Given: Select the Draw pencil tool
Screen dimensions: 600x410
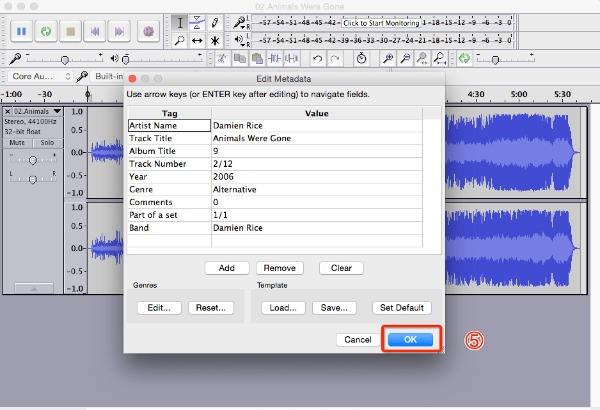Looking at the screenshot, I should pyautogui.click(x=215, y=23).
